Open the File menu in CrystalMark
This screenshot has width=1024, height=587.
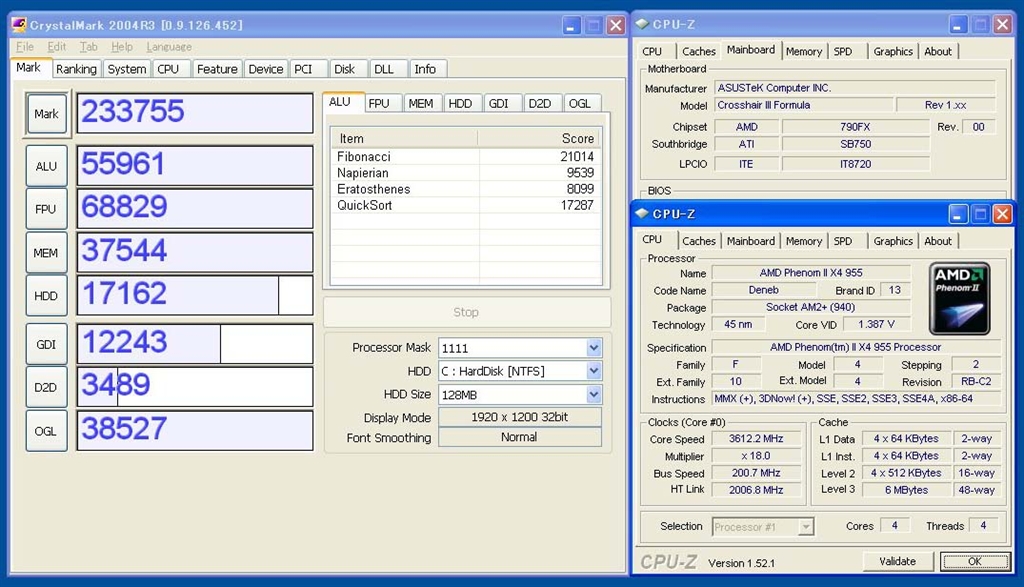pyautogui.click(x=25, y=47)
